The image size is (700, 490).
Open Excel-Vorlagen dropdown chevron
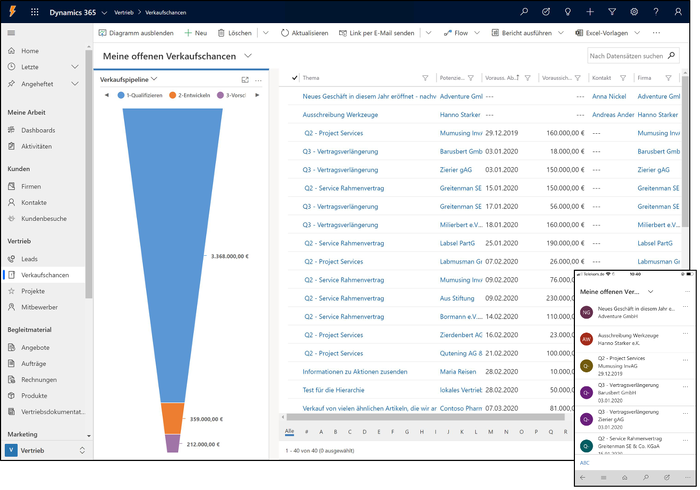637,33
